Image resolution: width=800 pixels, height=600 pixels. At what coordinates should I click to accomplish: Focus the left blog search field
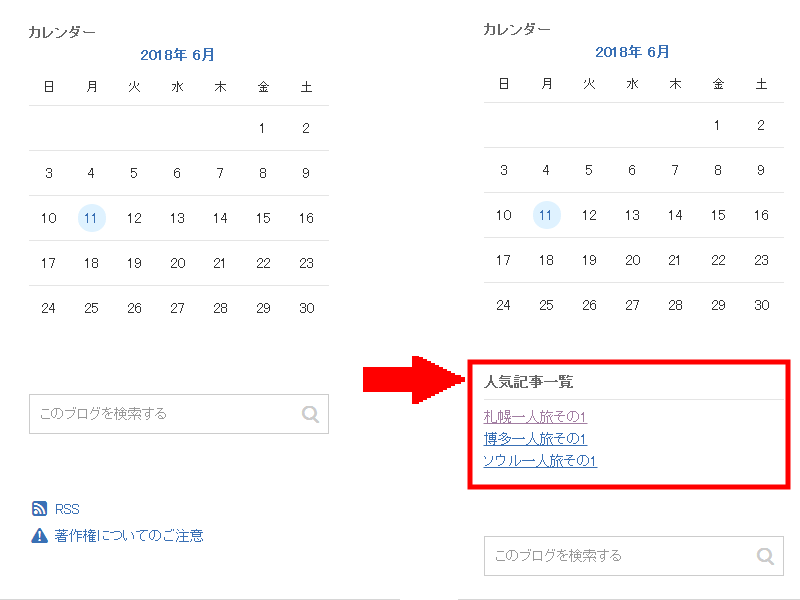[x=179, y=414]
